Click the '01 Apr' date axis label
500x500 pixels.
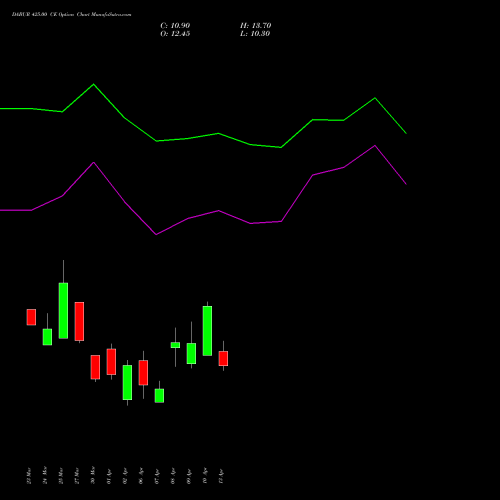(x=109, y=476)
